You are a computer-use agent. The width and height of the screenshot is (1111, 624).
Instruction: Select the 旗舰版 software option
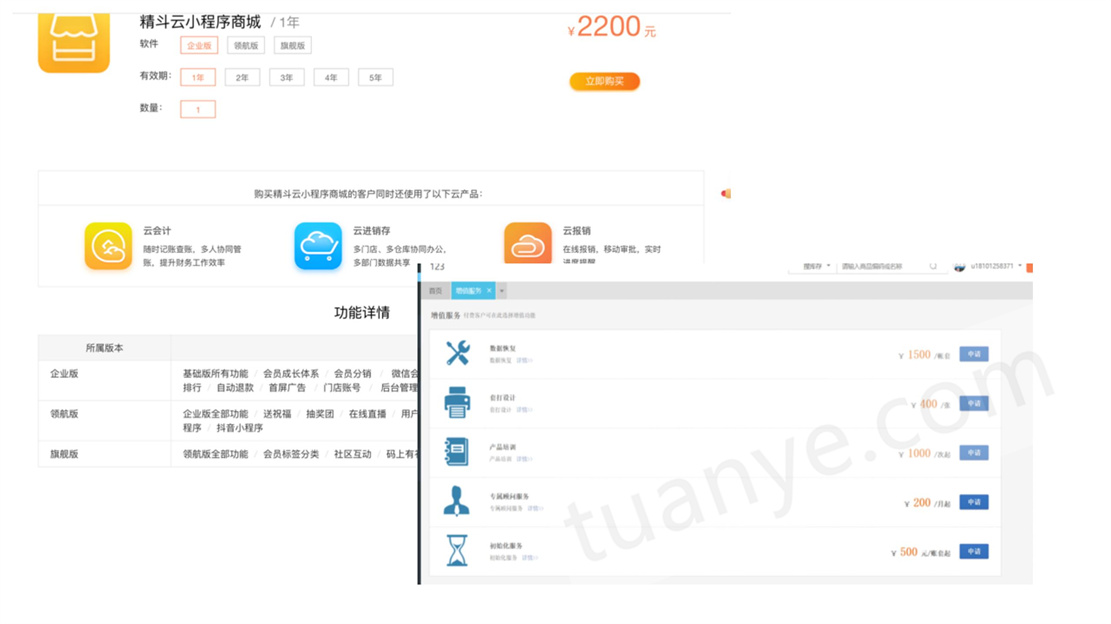pos(293,45)
